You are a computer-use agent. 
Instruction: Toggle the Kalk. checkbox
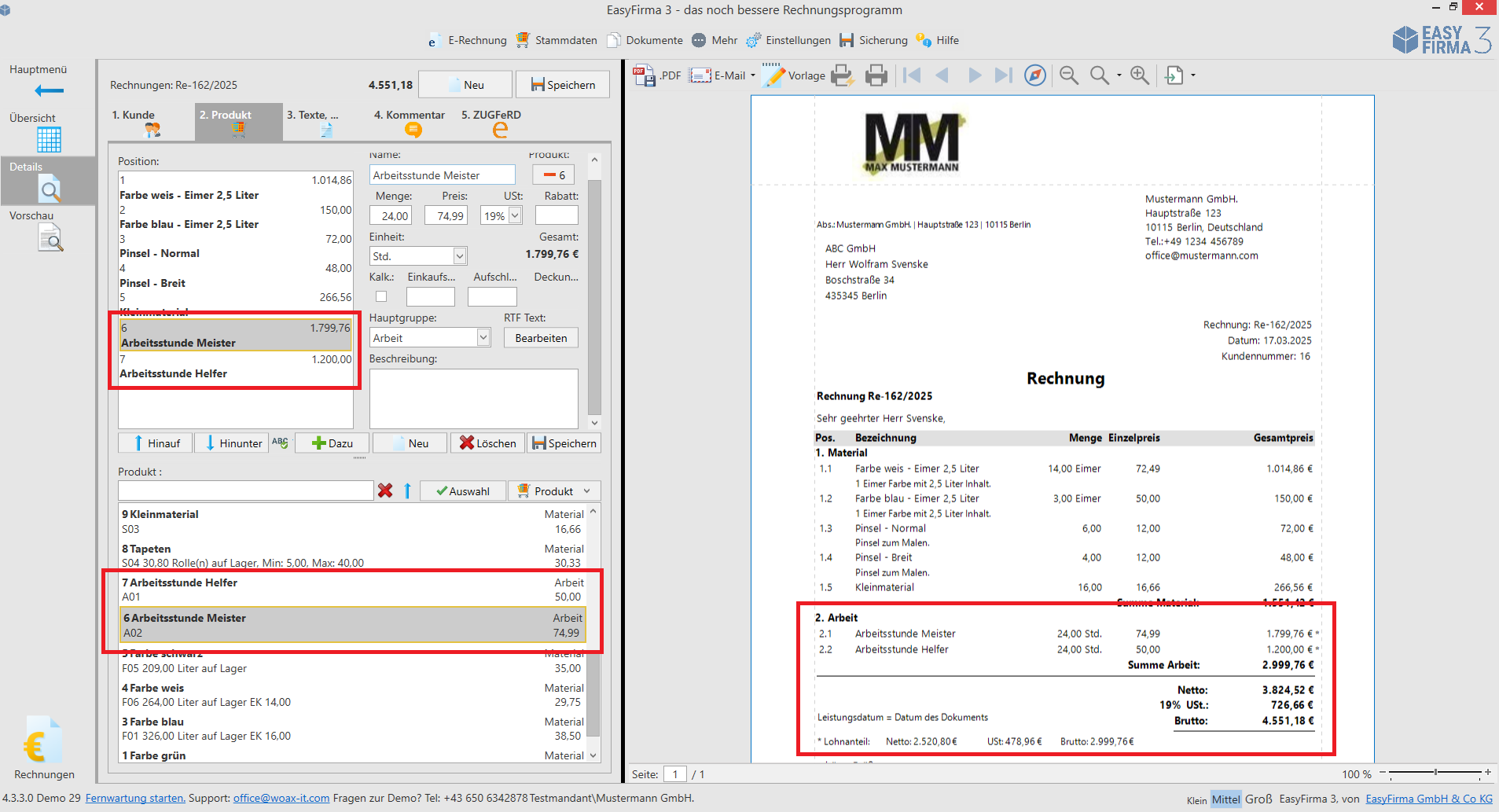(381, 296)
